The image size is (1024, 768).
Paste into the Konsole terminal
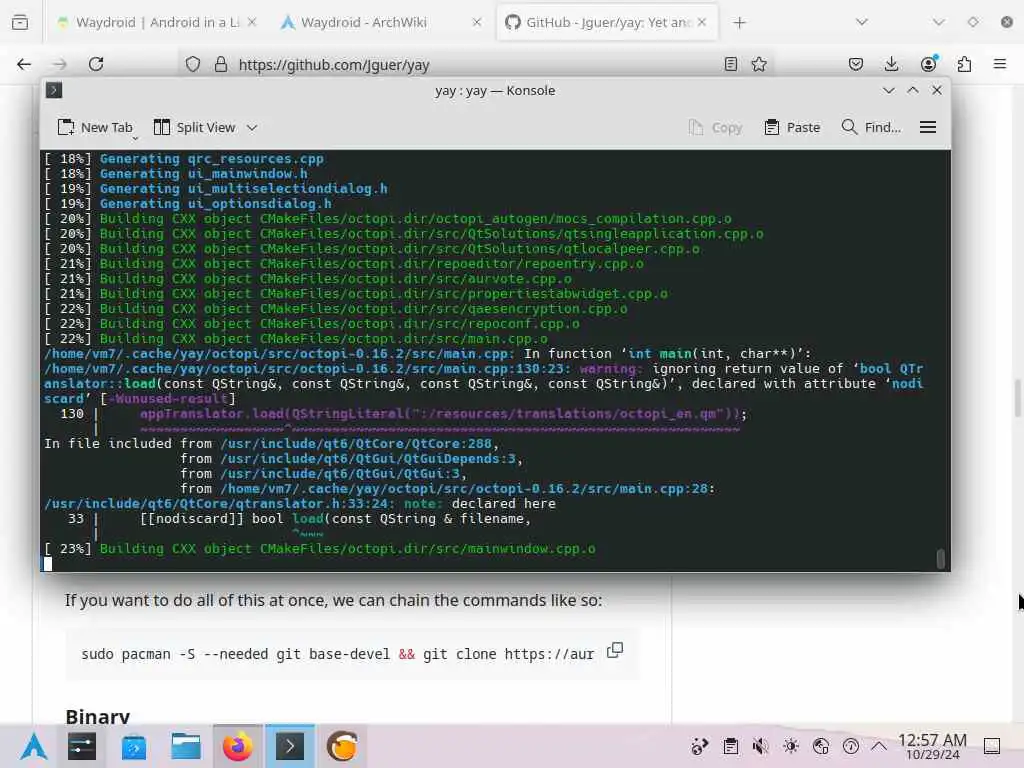point(792,127)
